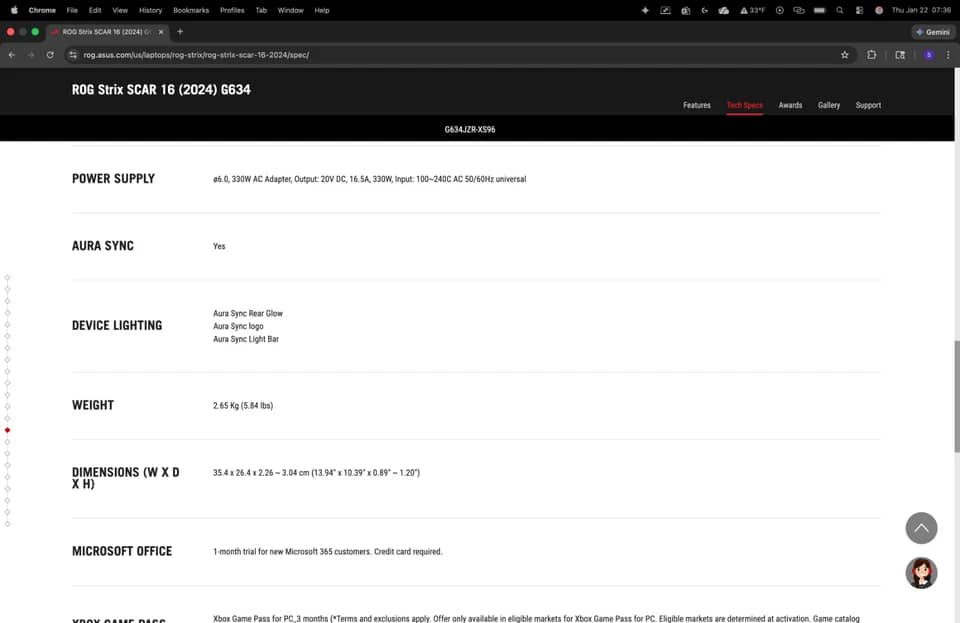Open the Window menu
This screenshot has height=623, width=960.
[x=291, y=10]
